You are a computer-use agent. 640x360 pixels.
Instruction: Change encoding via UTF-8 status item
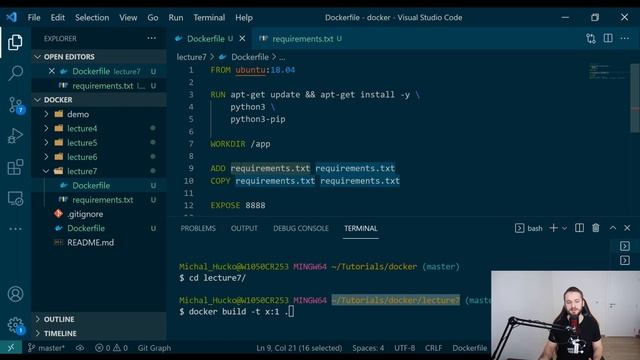coord(404,348)
